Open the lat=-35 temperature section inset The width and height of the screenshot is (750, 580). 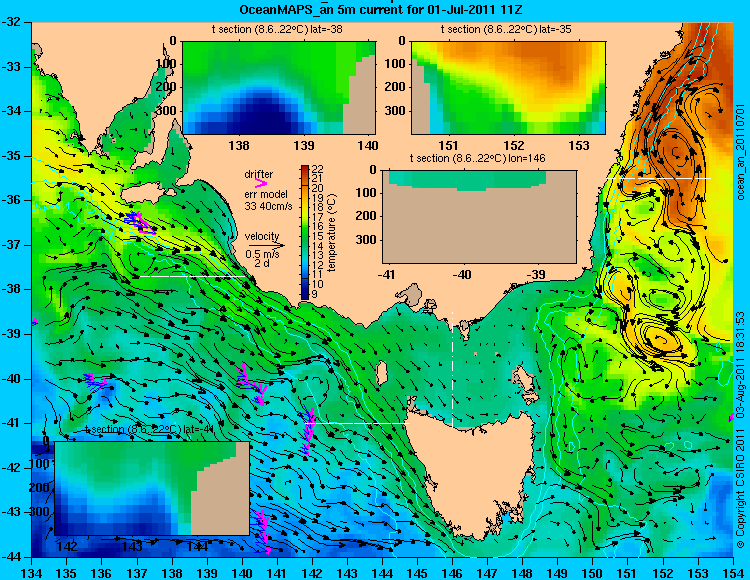click(x=508, y=88)
